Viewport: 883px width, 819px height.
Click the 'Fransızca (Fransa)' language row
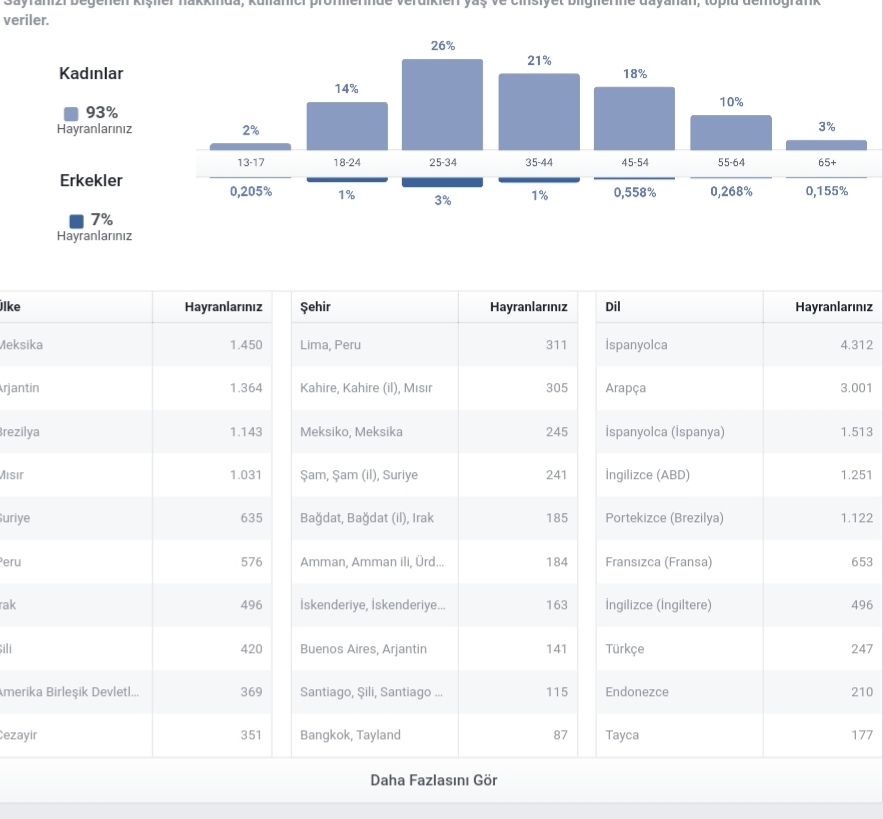pos(739,562)
